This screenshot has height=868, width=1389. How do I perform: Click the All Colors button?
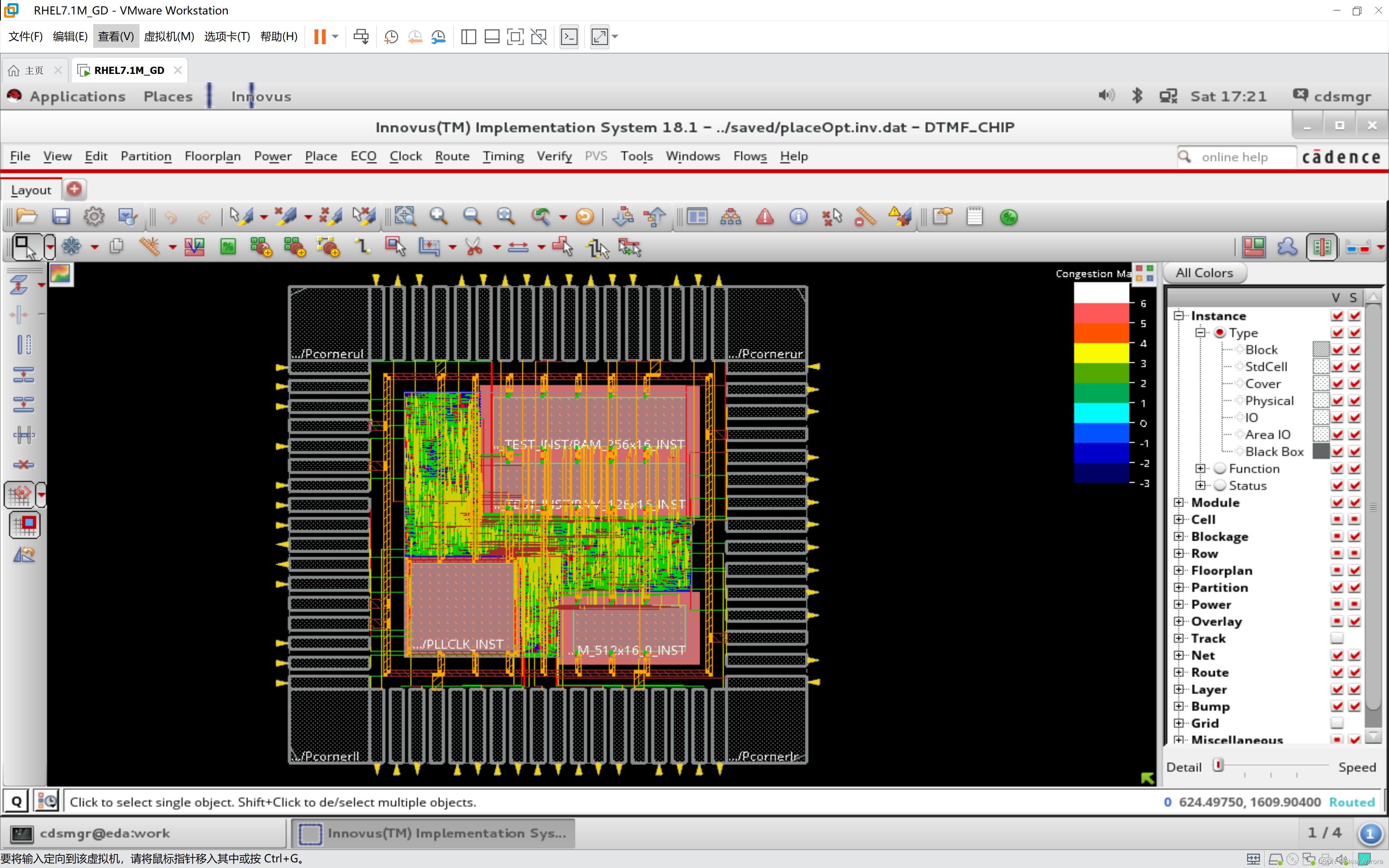1204,273
